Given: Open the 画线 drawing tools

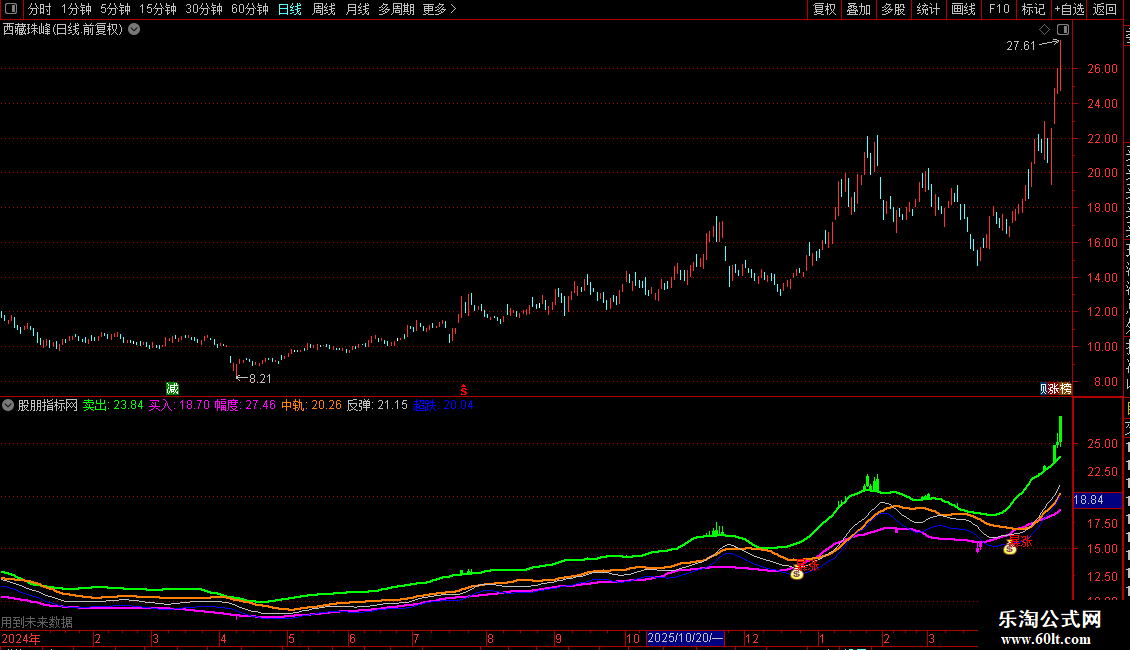Looking at the screenshot, I should coord(964,9).
